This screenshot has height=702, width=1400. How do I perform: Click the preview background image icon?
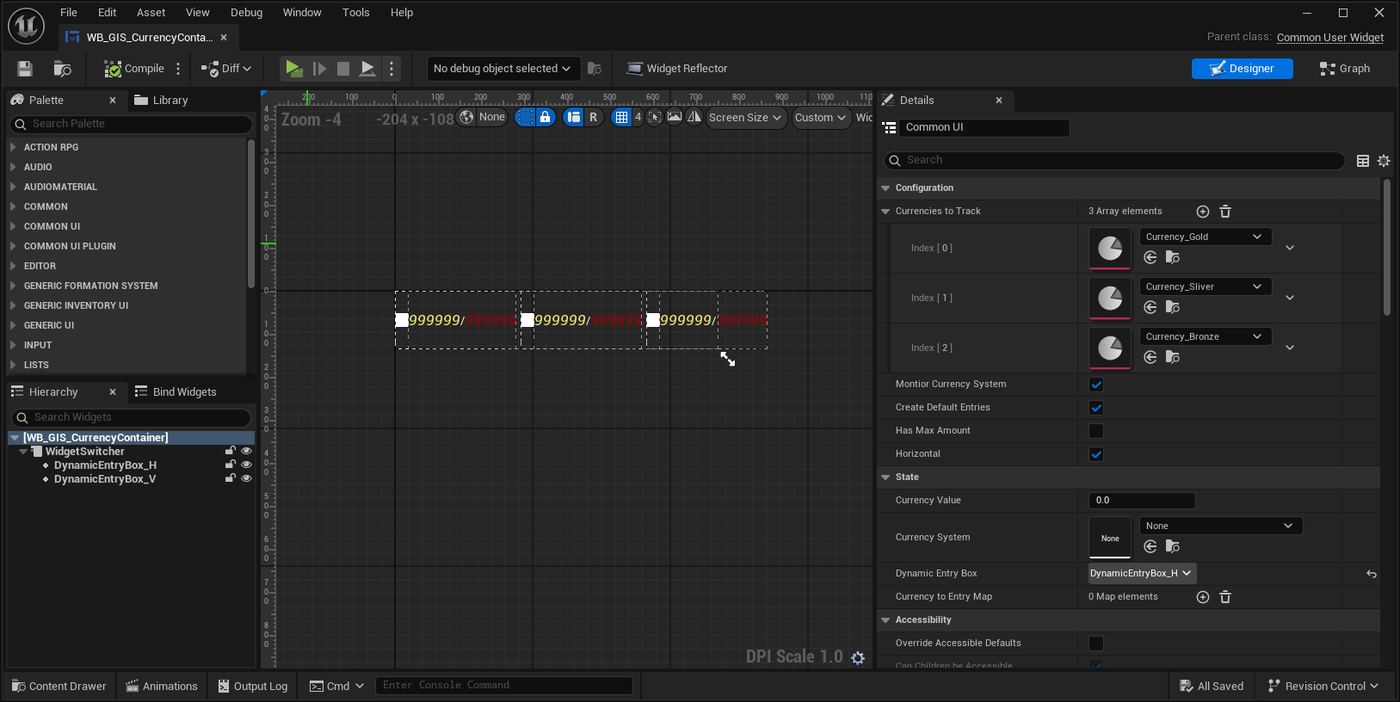[x=674, y=117]
